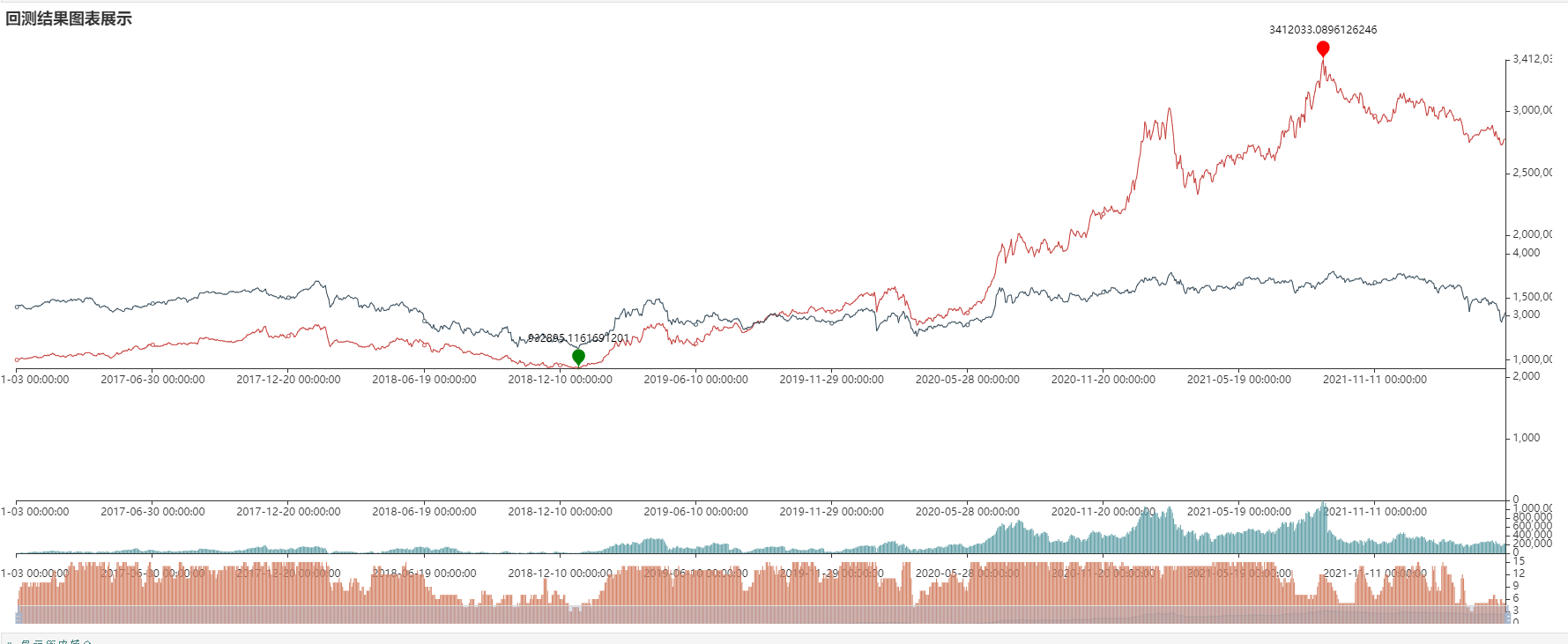Image resolution: width=1568 pixels, height=644 pixels.
Task: Click y-axis tick label 3,412,03
Action: (x=1532, y=59)
